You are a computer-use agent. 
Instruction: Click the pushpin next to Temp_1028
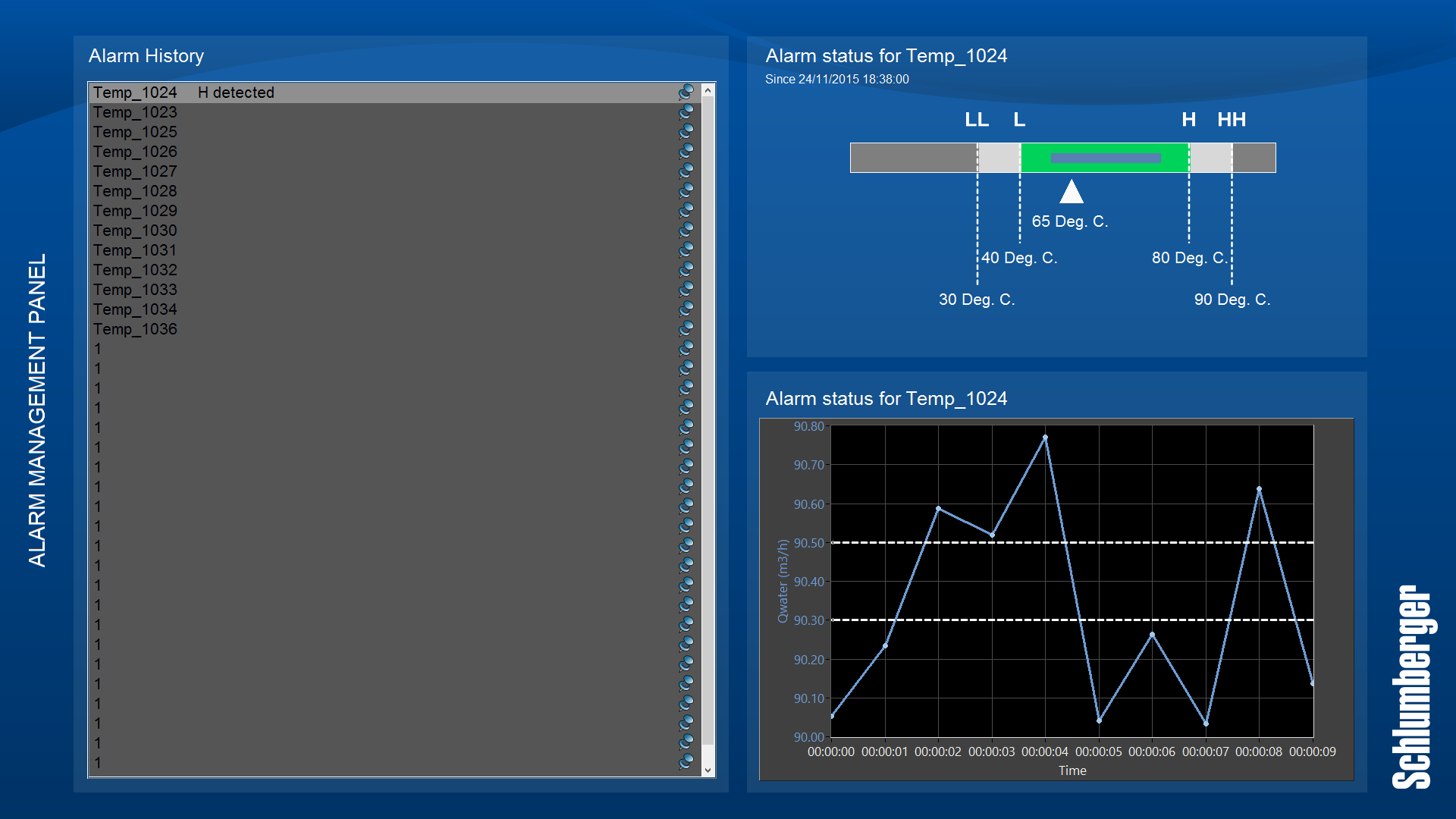(x=686, y=190)
